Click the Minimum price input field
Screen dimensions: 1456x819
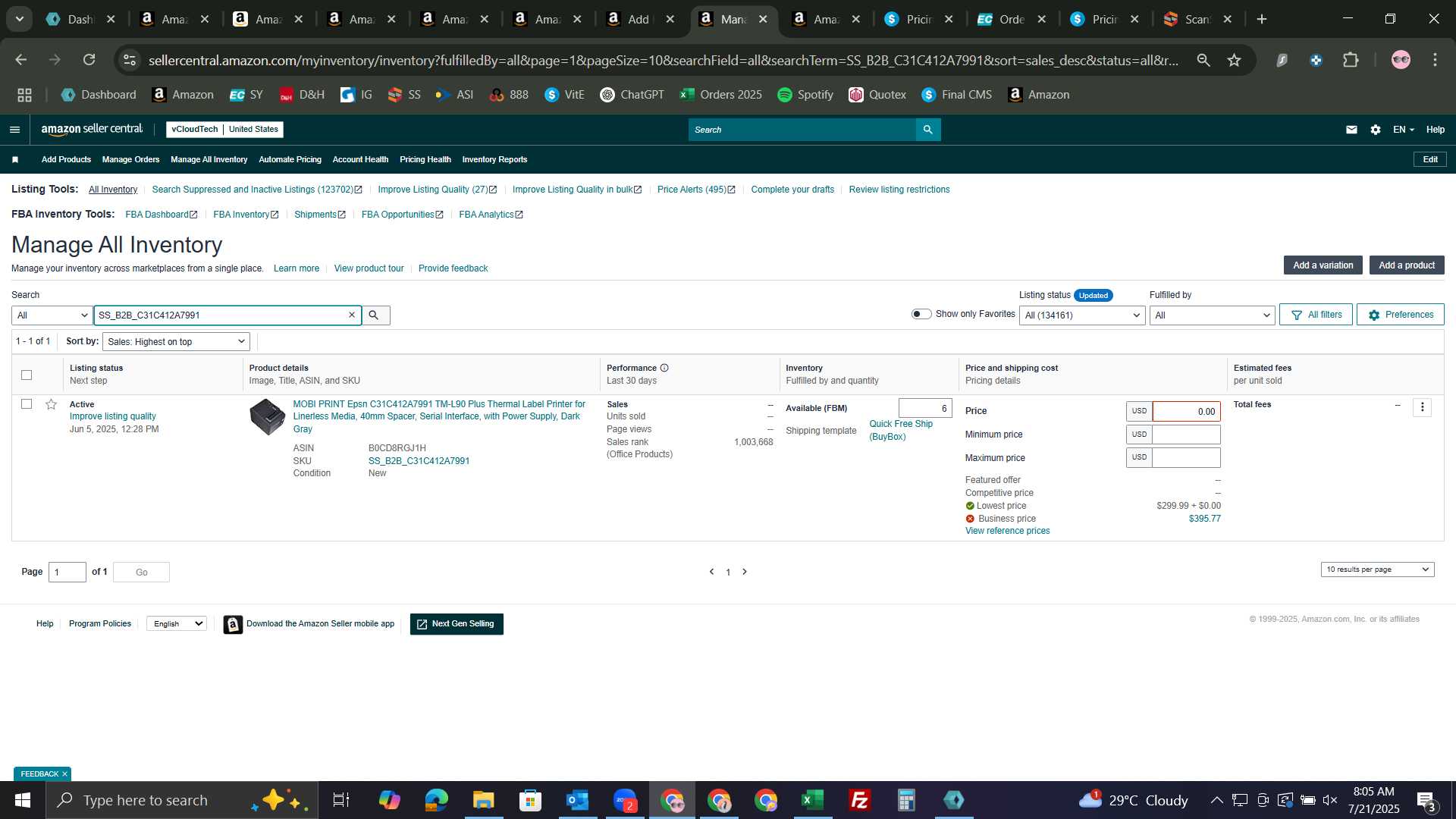point(1186,435)
